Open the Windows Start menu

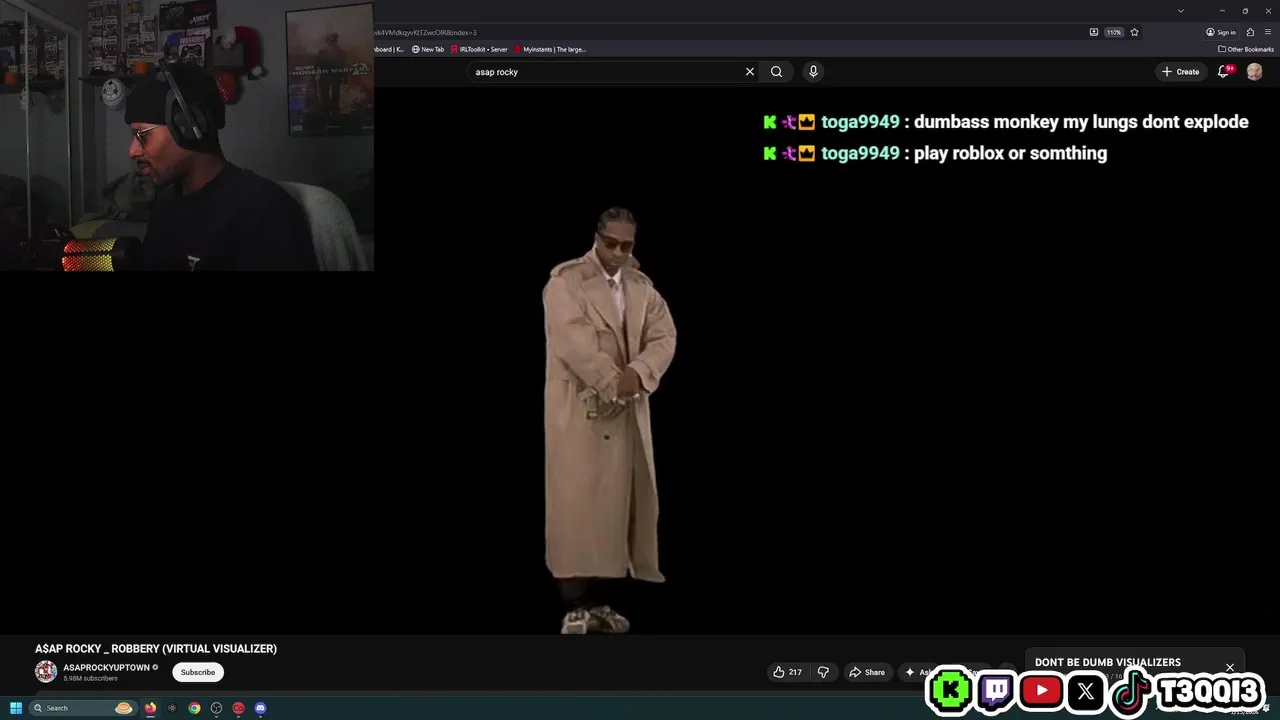pos(16,708)
